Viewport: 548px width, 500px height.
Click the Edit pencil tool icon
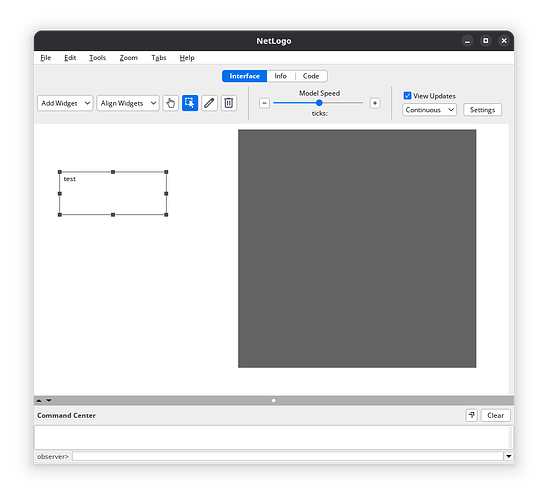[x=209, y=103]
